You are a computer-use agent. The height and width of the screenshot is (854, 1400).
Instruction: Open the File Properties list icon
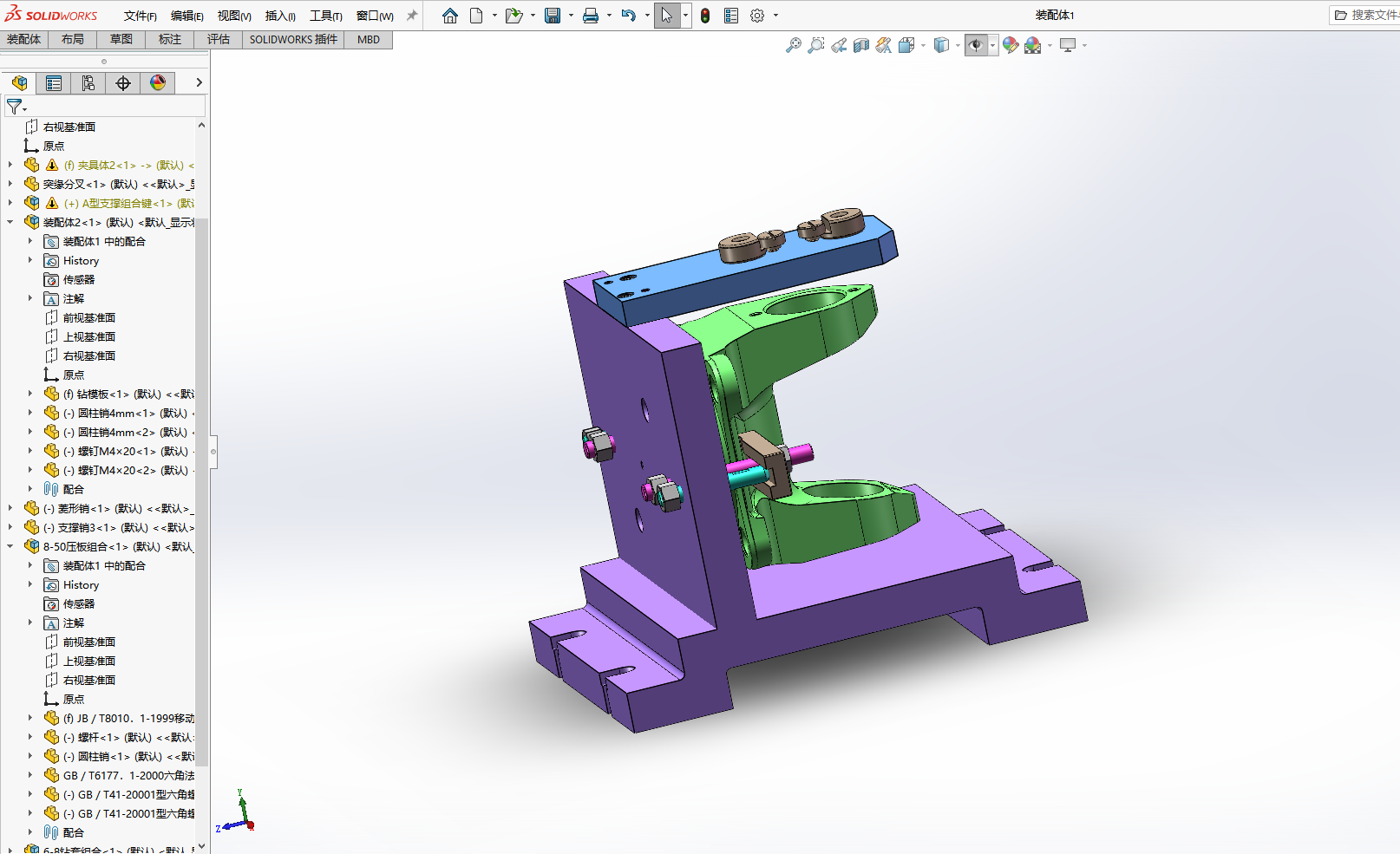[x=731, y=16]
